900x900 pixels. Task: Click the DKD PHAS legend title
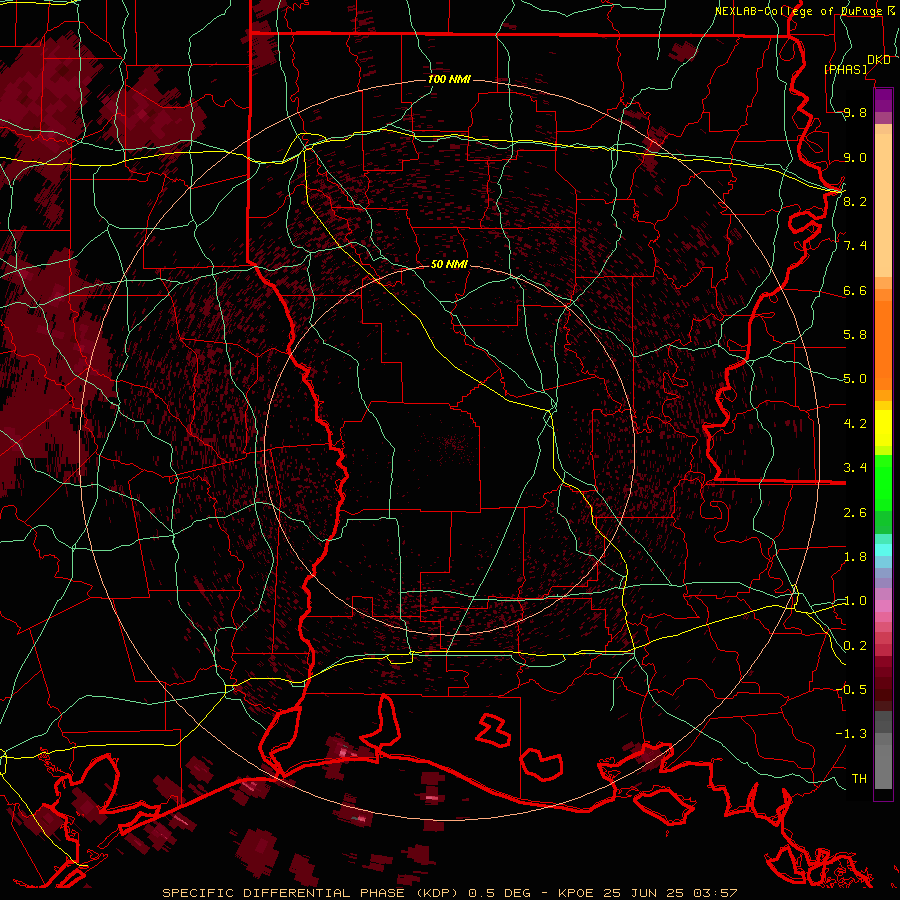(857, 64)
